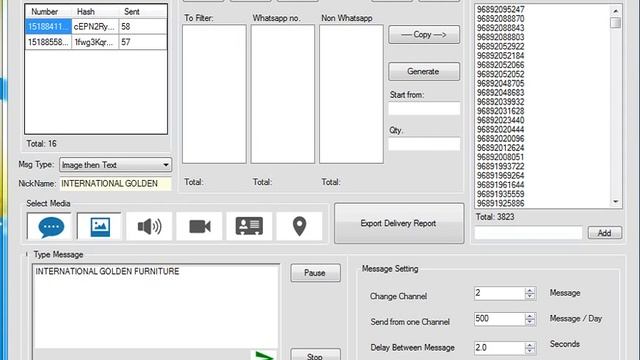Image resolution: width=640 pixels, height=360 pixels.
Task: Select number 96892052922 in list
Action: coord(500,47)
